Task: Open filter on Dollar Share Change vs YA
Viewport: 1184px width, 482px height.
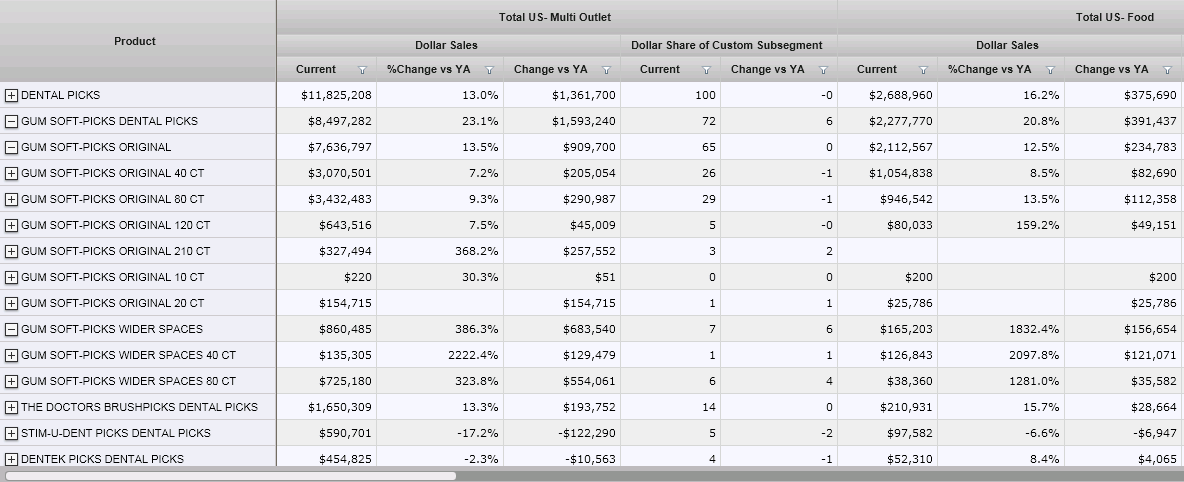Action: coord(823,70)
